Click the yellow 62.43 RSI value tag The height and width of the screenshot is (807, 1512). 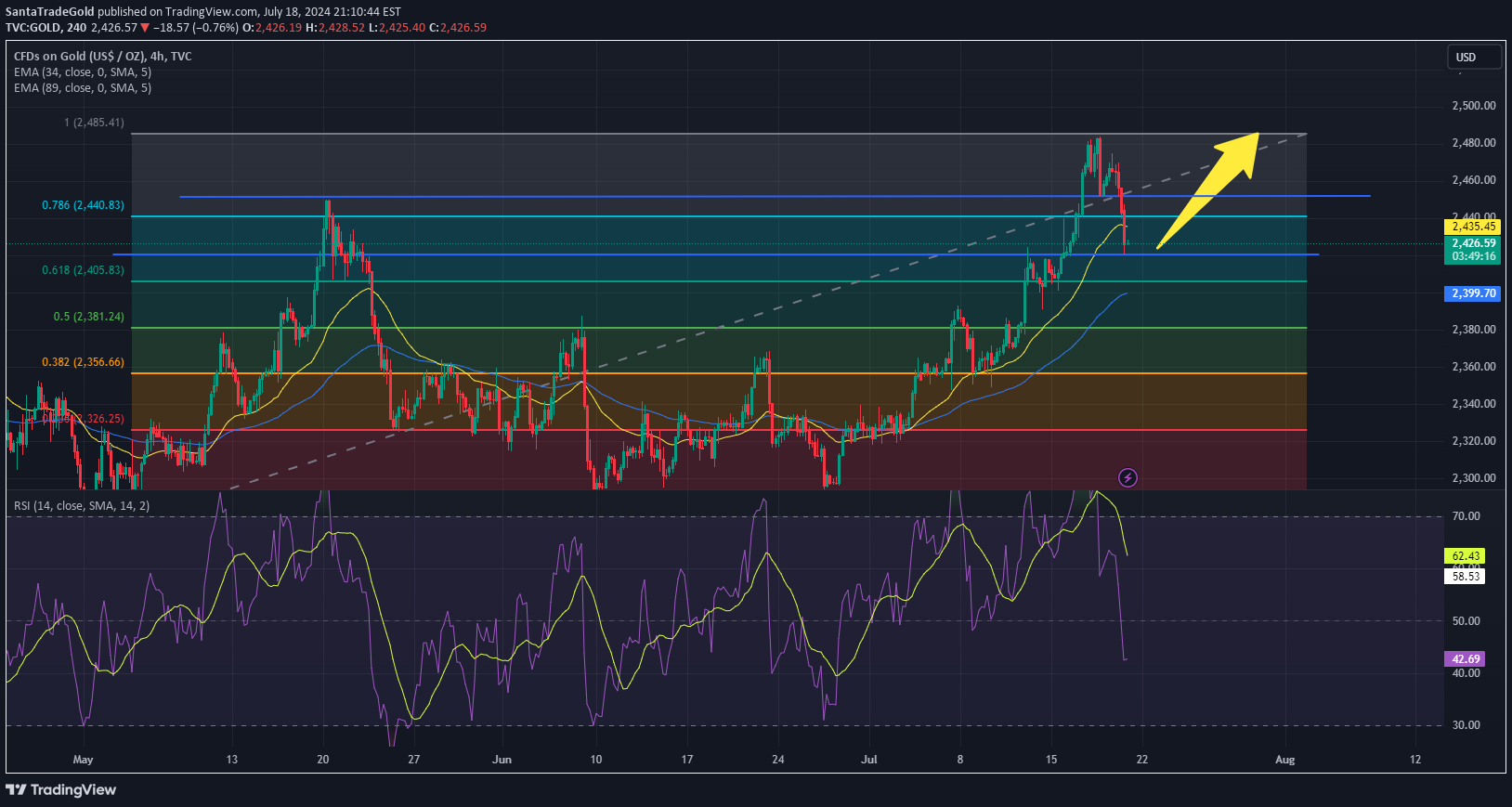click(1466, 556)
